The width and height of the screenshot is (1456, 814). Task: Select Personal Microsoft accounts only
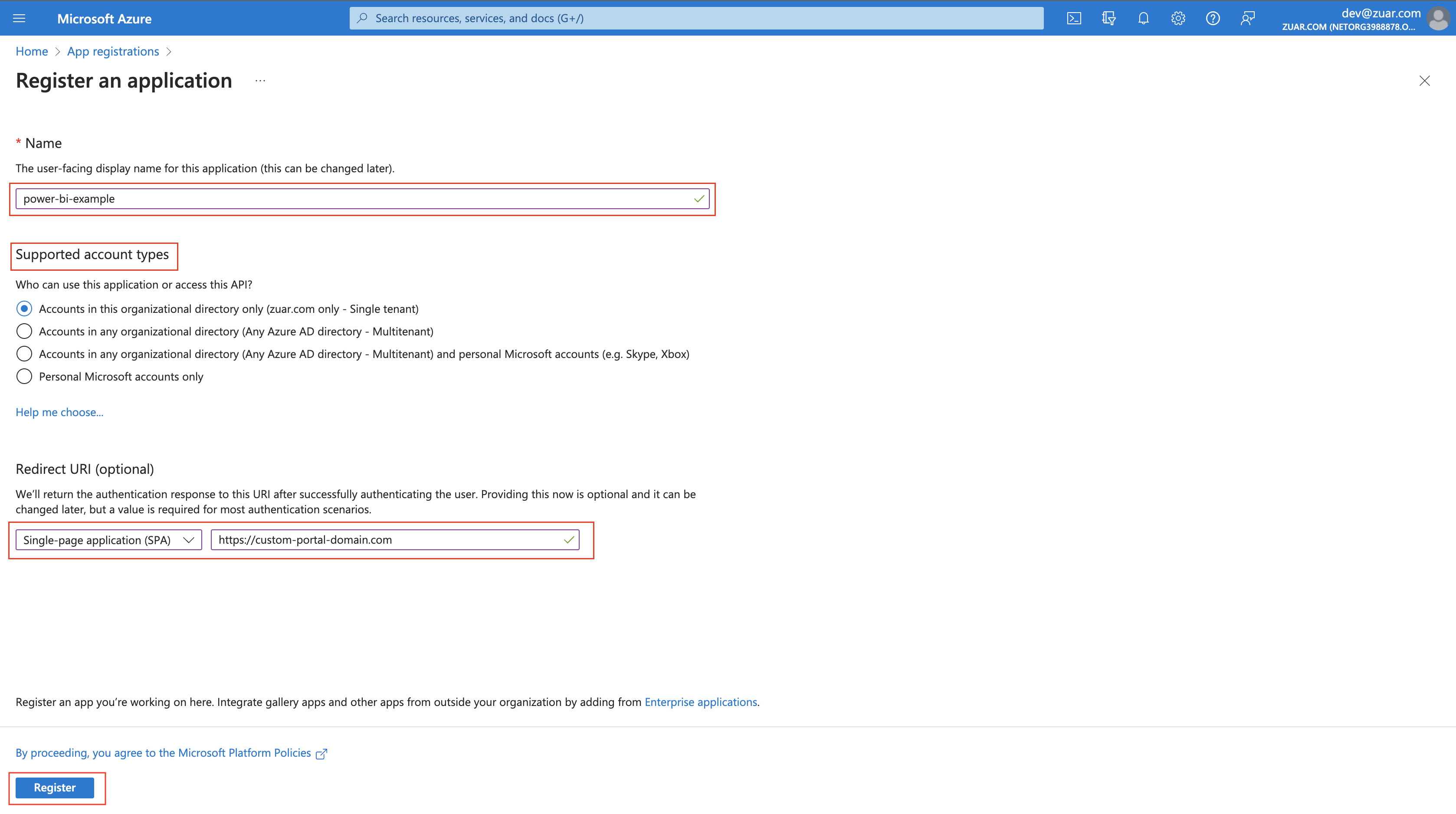[24, 377]
